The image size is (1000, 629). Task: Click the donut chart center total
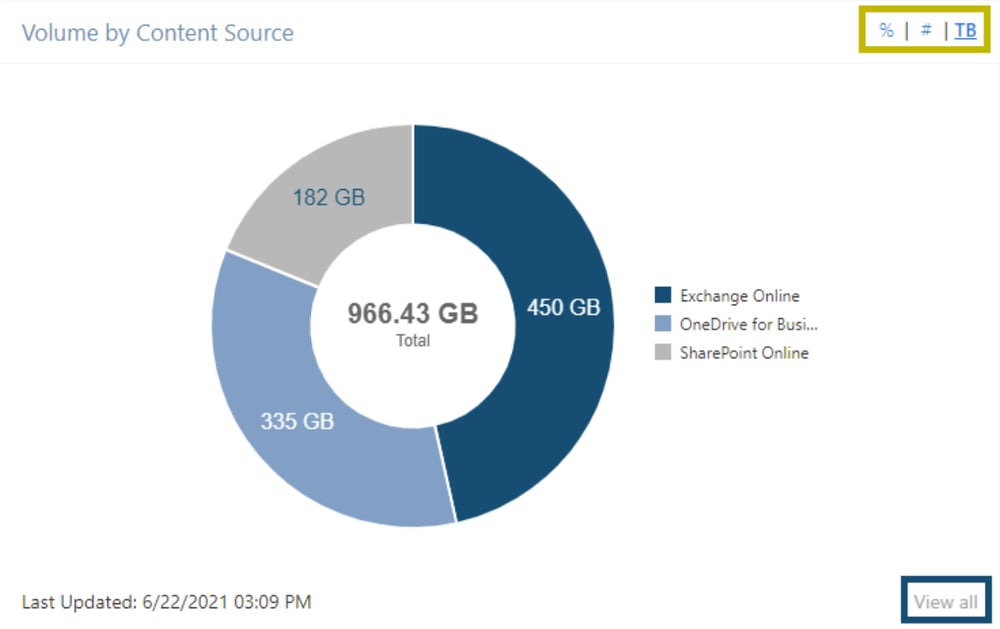pos(413,322)
